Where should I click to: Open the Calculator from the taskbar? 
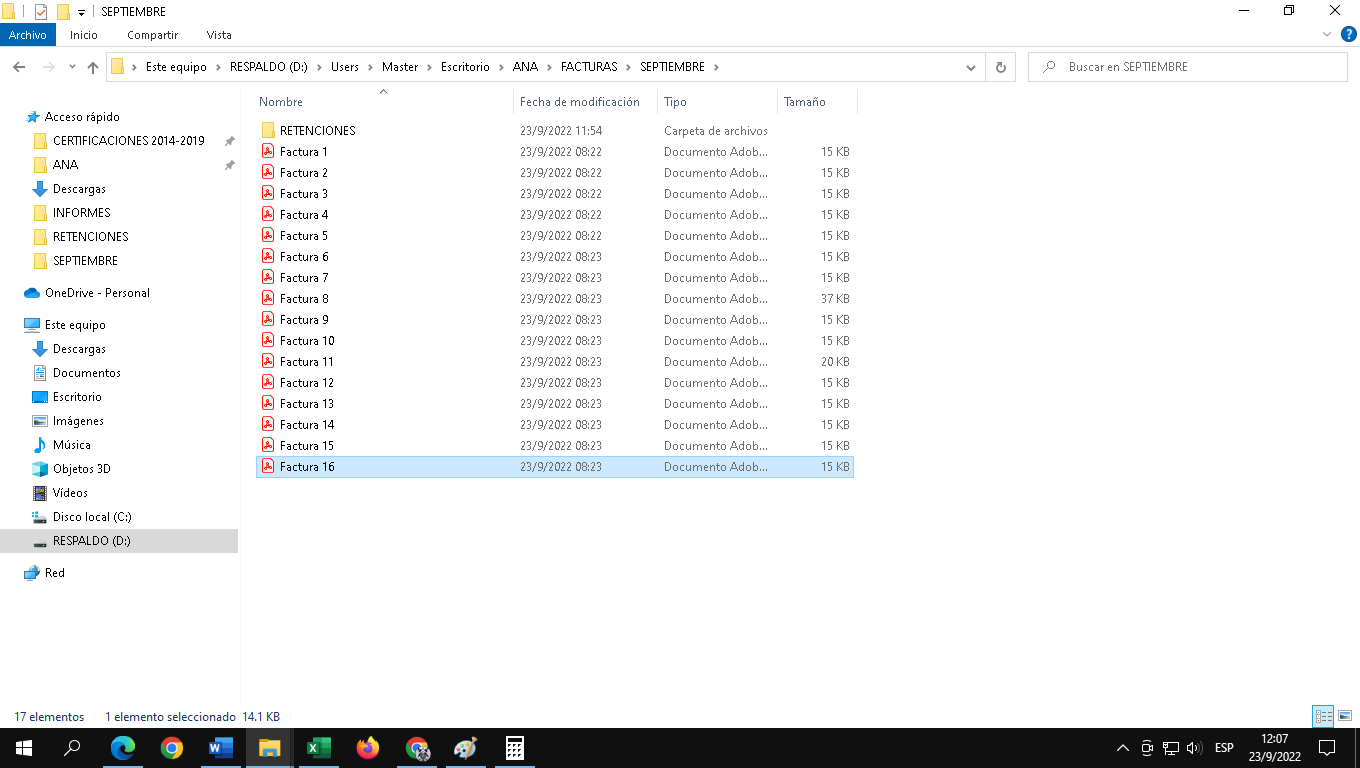515,748
